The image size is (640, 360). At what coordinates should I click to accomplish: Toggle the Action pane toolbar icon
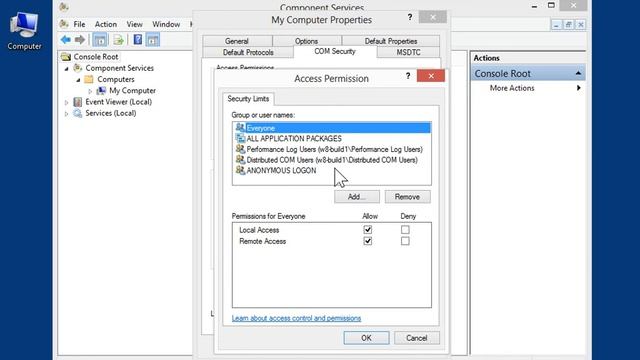153,40
